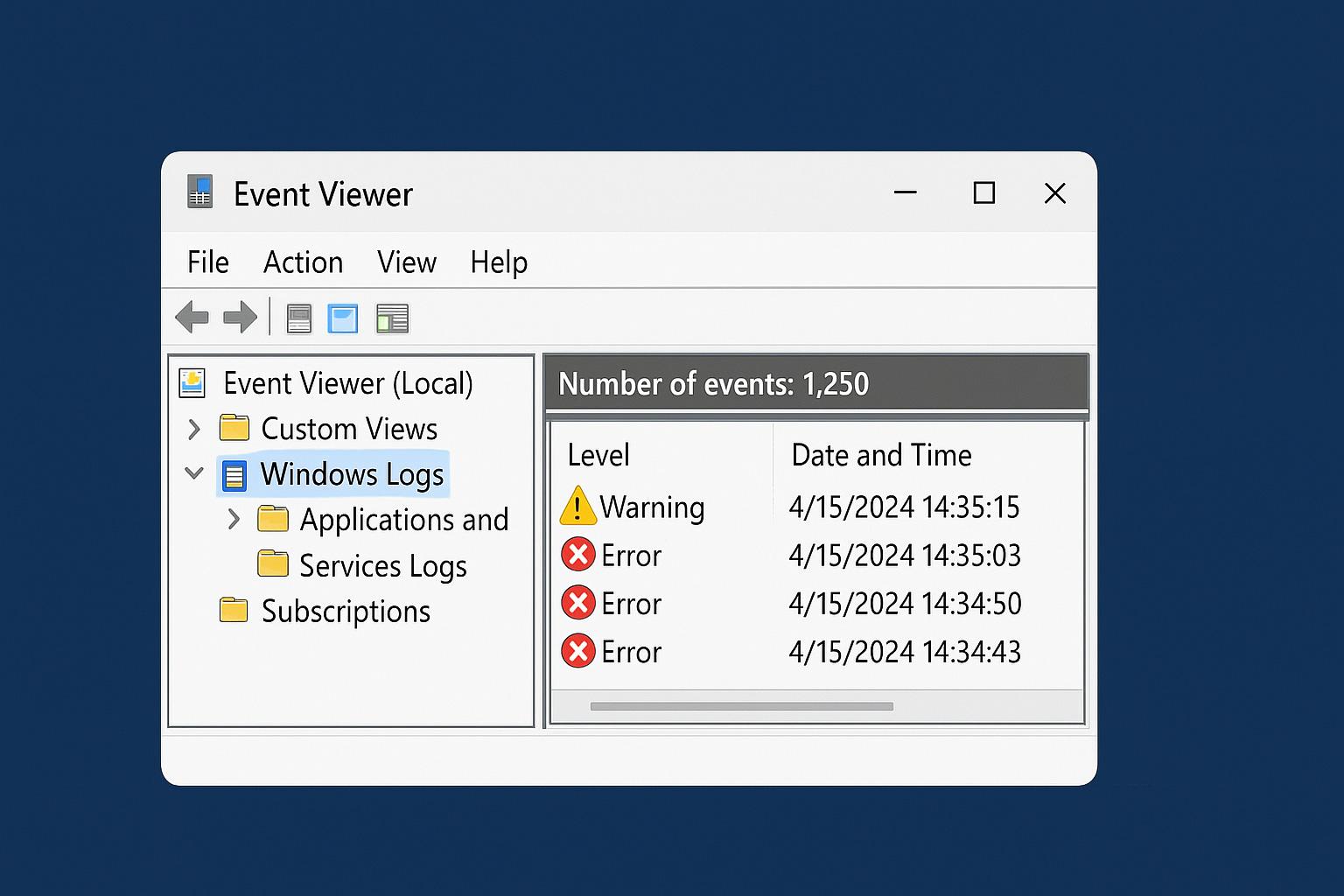This screenshot has width=1344, height=896.
Task: Open the Show/Hide Console Tree toolbar icon
Action: click(298, 318)
